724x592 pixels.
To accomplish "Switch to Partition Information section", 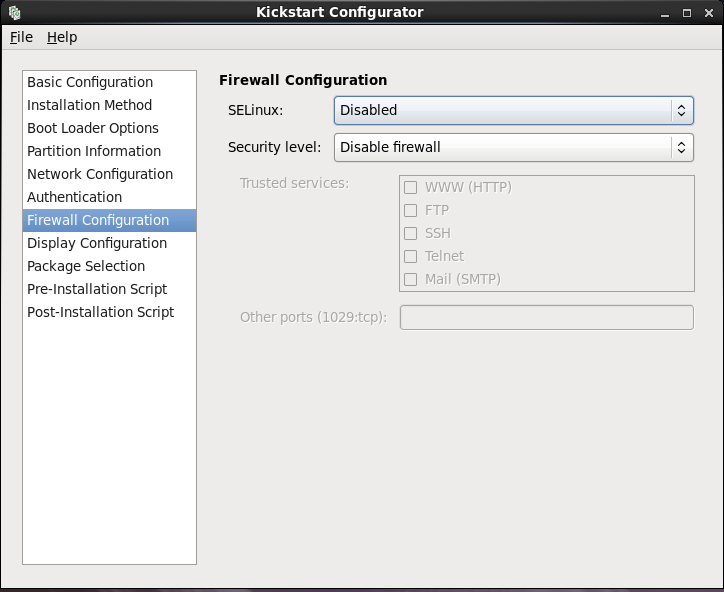I will click(109, 151).
